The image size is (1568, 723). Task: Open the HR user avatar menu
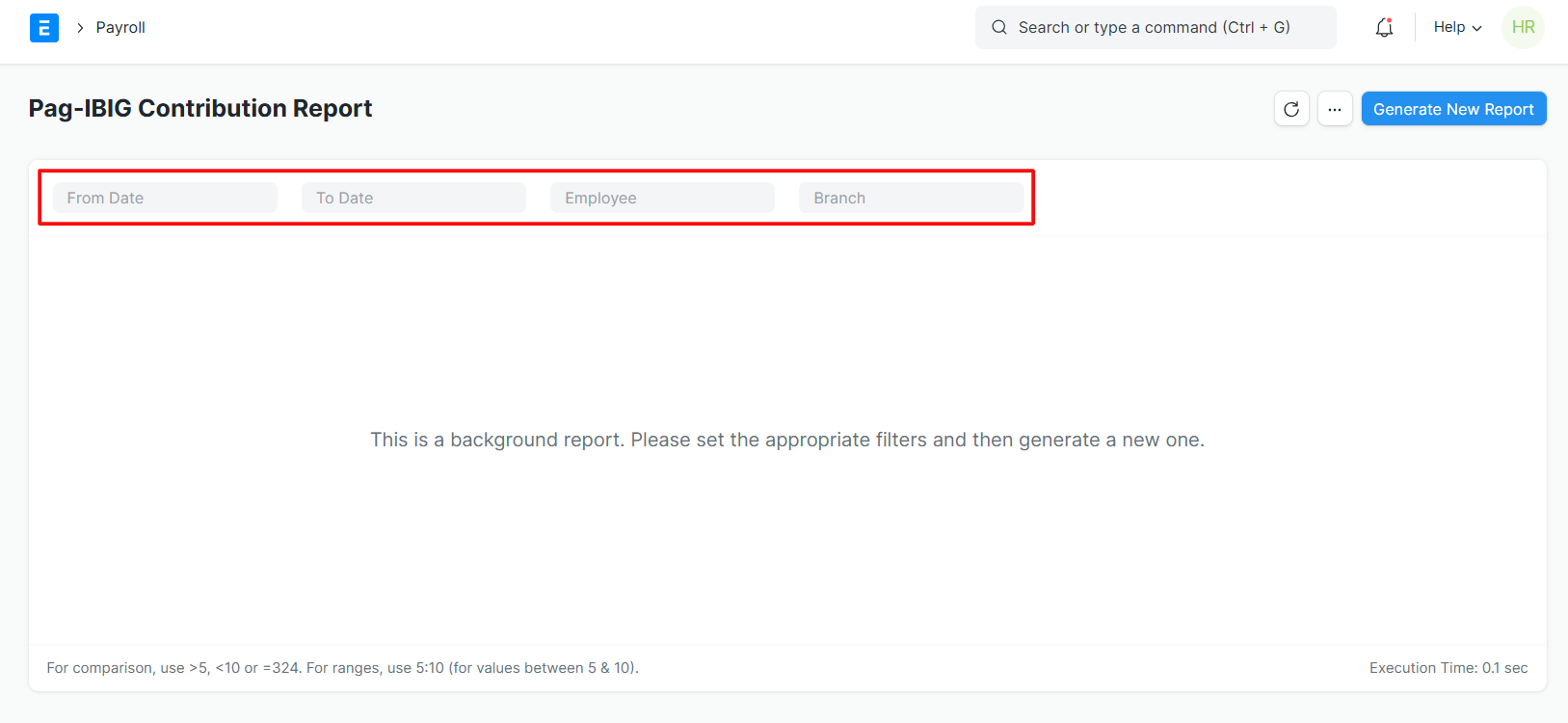(1523, 27)
